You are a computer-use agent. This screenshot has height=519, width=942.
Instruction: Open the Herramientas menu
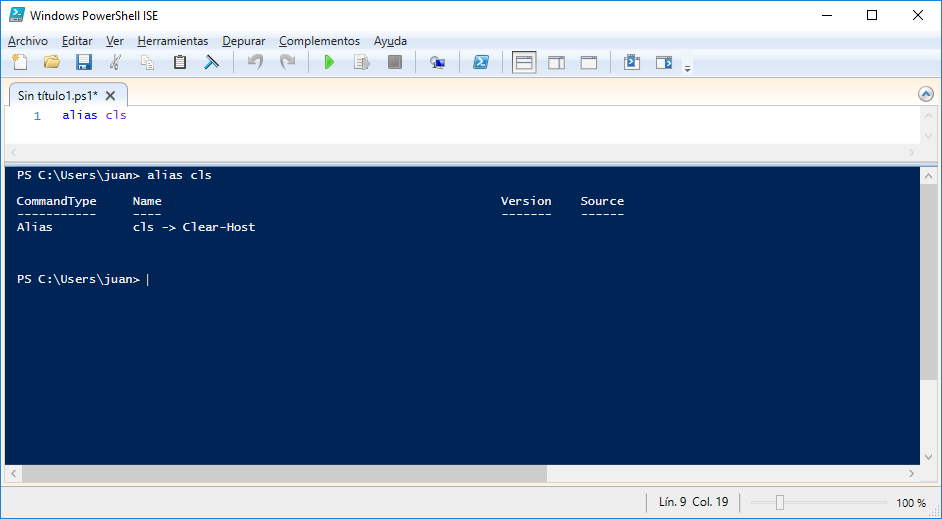[x=172, y=41]
